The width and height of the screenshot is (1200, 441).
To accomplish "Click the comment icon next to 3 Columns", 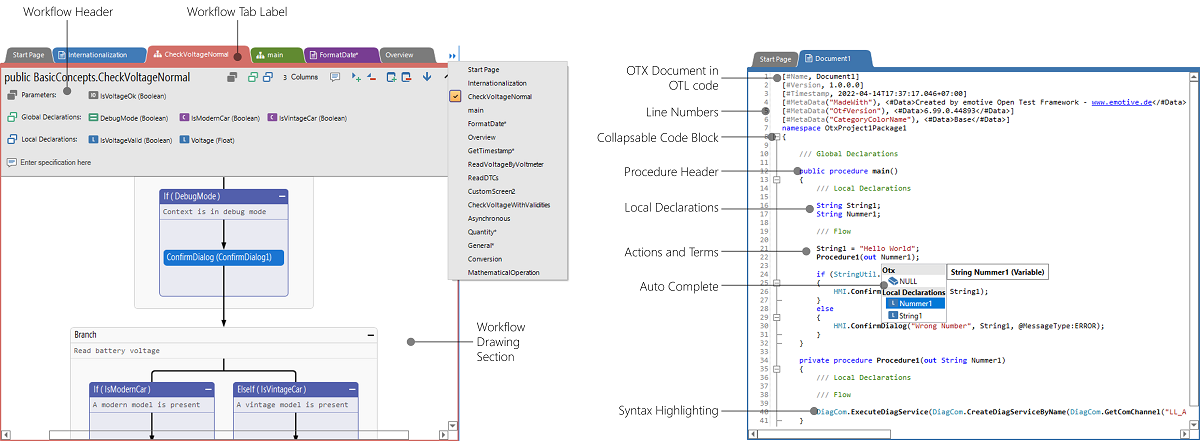I will point(334,76).
